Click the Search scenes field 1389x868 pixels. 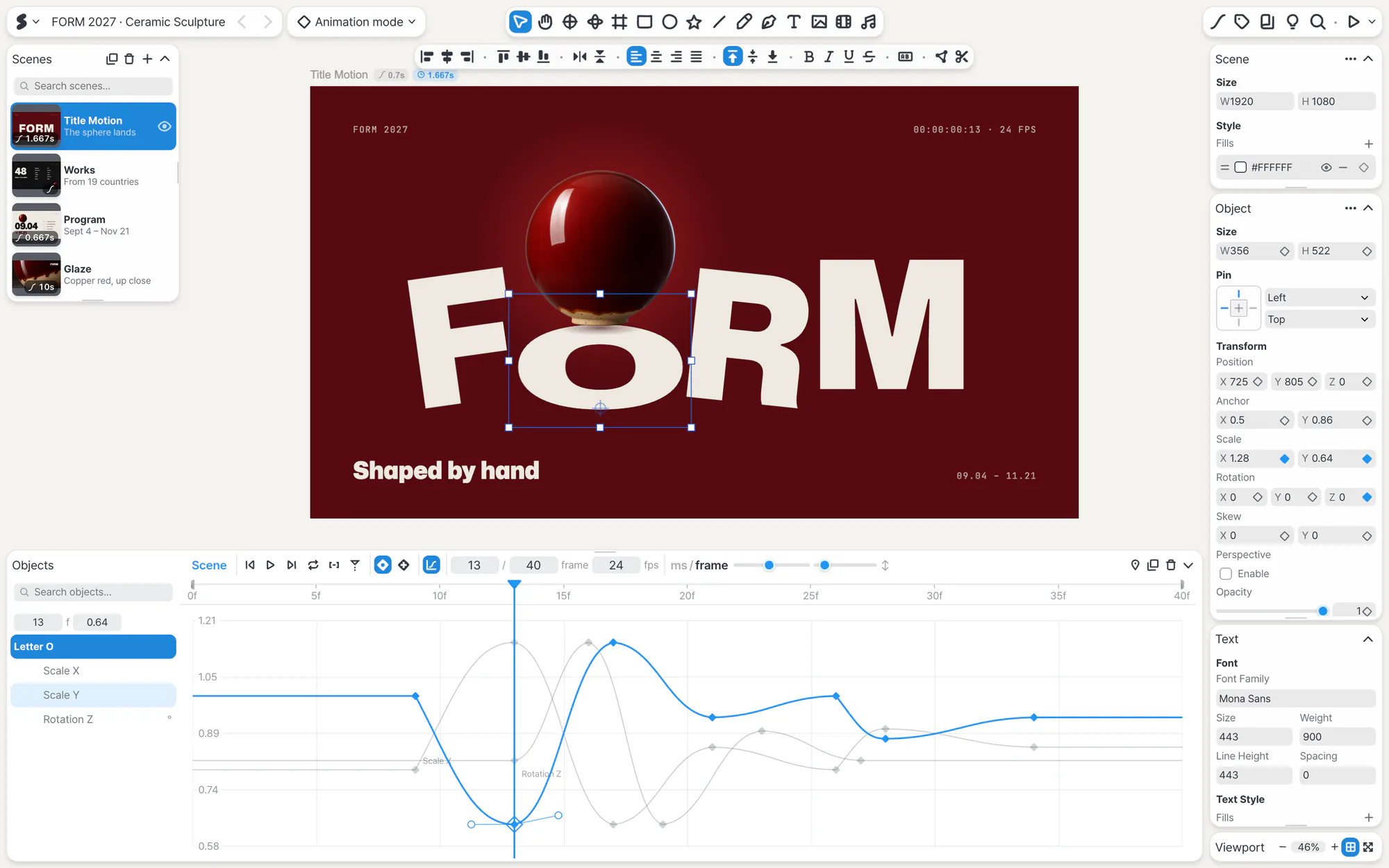(x=93, y=86)
